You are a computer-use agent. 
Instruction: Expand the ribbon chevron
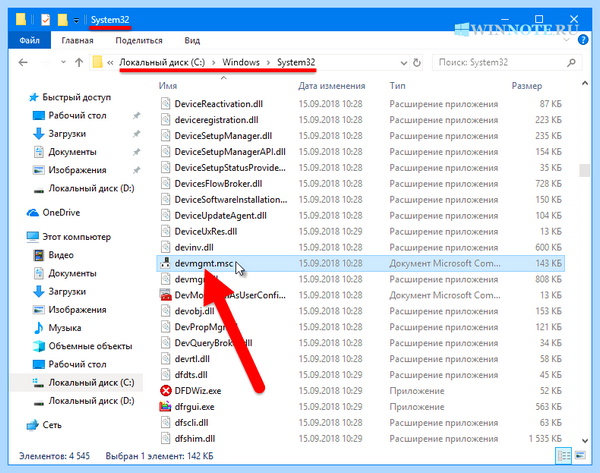(x=567, y=40)
